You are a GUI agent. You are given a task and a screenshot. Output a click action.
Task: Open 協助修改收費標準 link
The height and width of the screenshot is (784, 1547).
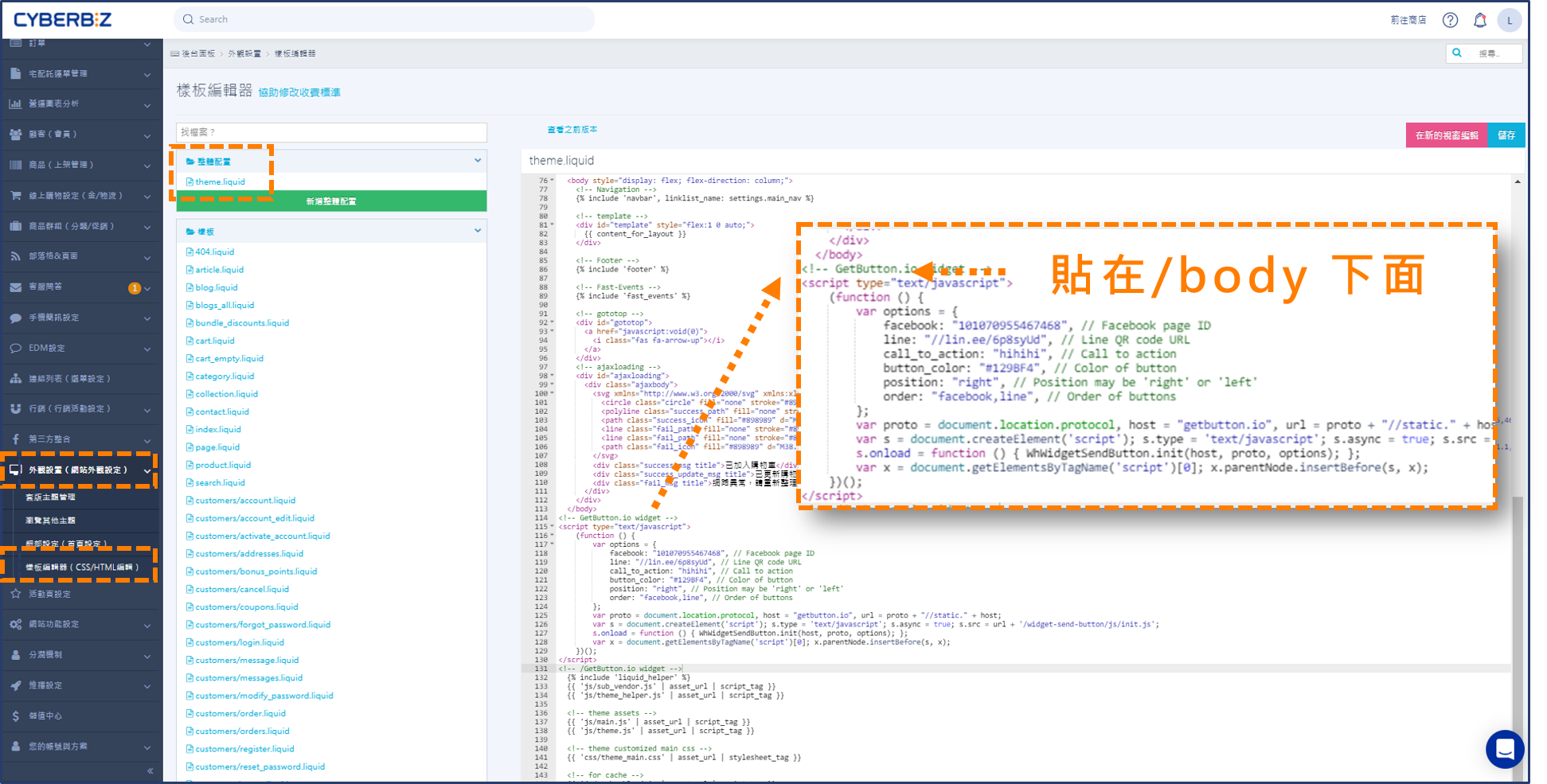(299, 92)
